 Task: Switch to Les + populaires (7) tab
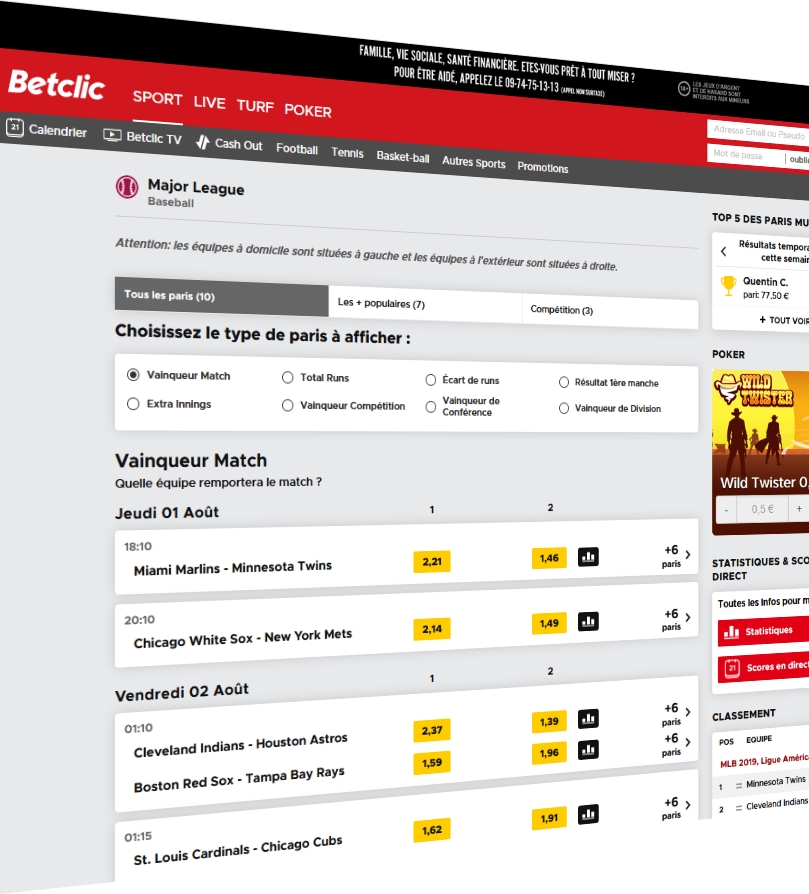pos(425,305)
